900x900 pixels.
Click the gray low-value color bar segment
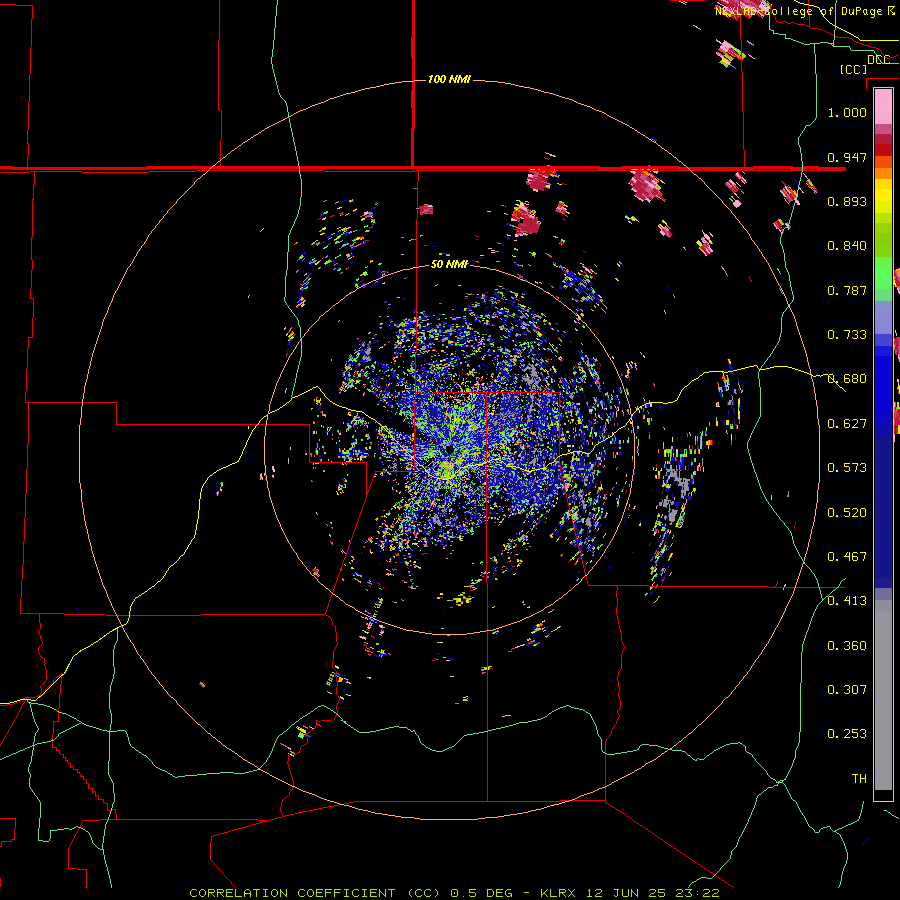click(883, 695)
